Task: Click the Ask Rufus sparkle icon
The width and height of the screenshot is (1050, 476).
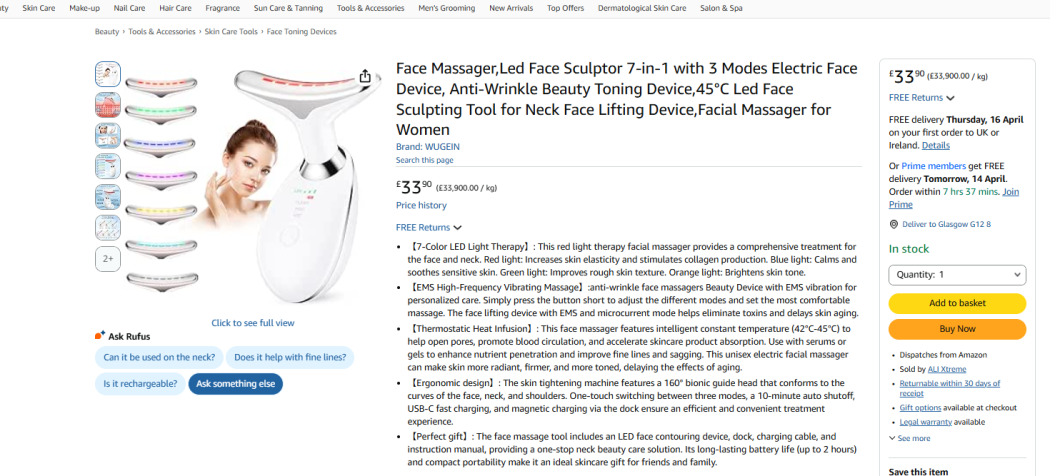Action: point(100,336)
